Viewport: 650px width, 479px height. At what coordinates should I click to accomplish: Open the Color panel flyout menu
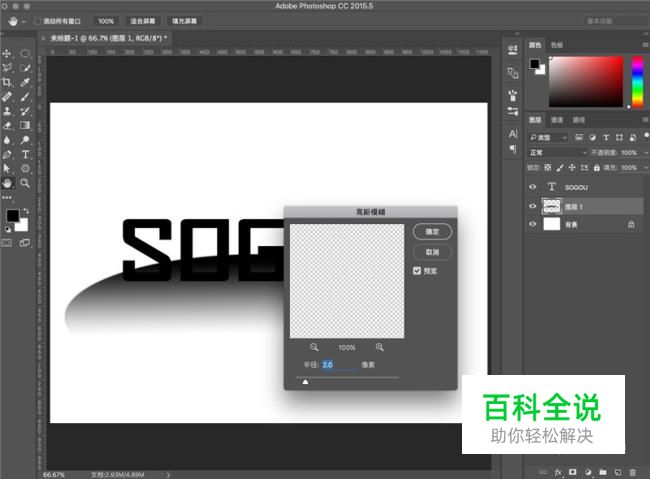coord(645,45)
